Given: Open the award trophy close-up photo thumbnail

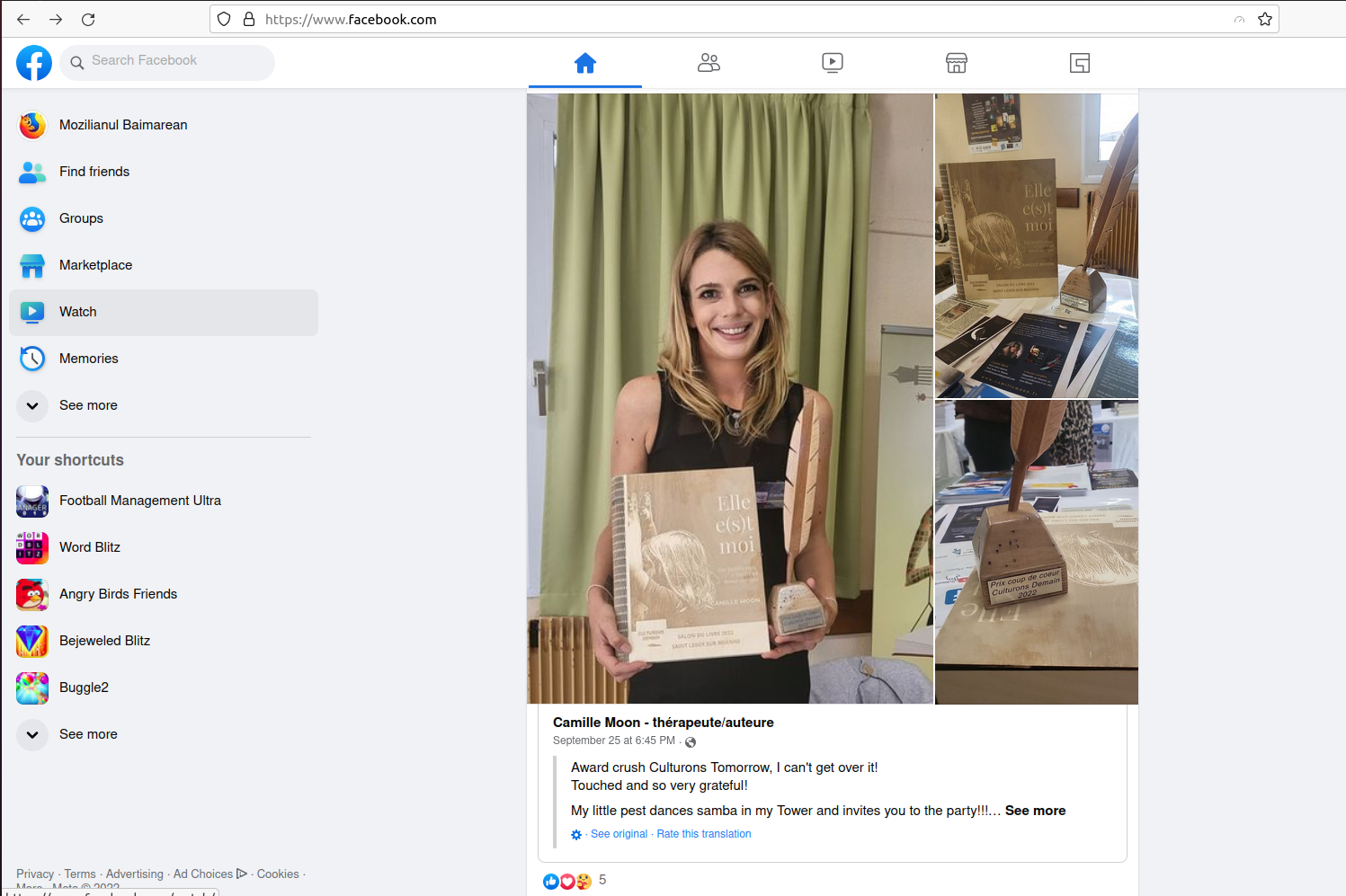Looking at the screenshot, I should coord(1037,552).
